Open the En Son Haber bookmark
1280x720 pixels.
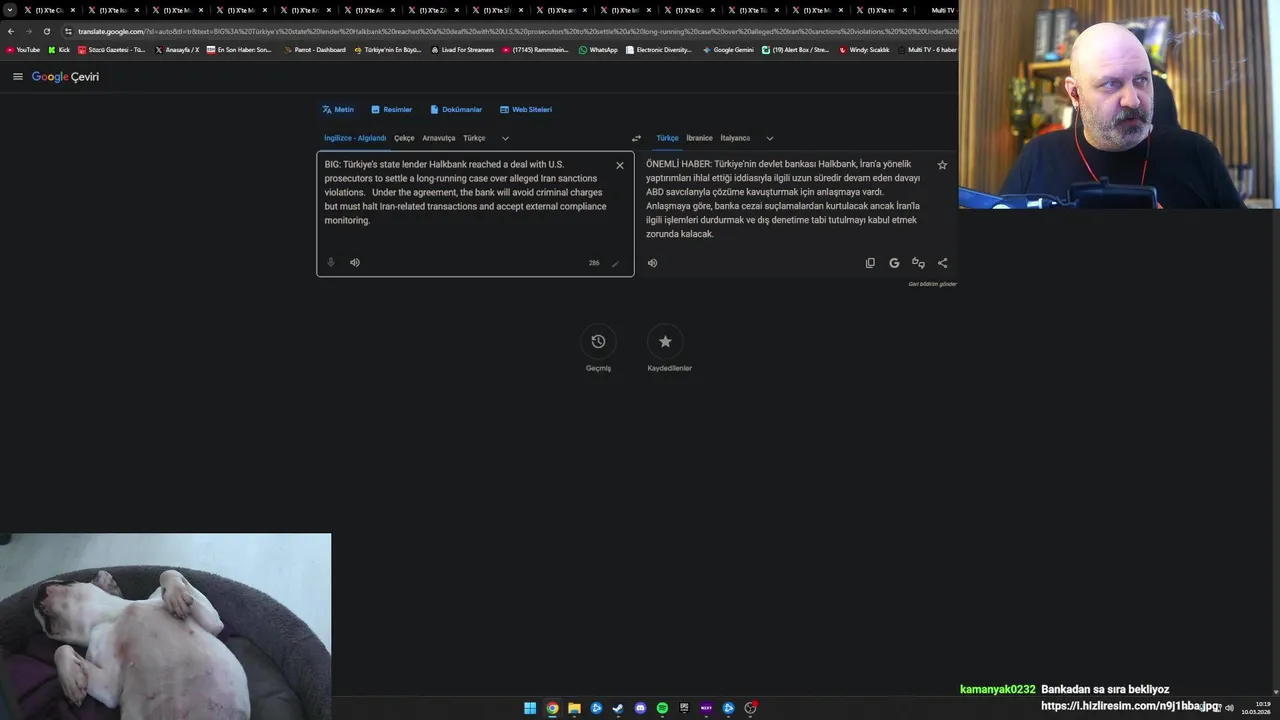pyautogui.click(x=239, y=50)
